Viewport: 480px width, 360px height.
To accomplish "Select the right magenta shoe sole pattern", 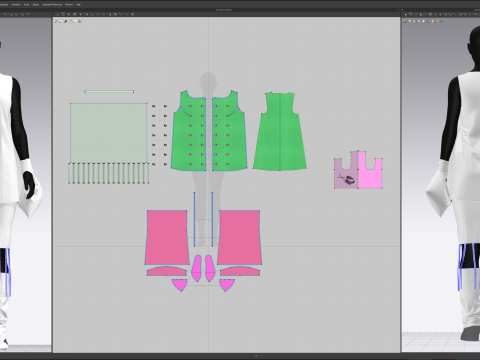I will click(209, 268).
